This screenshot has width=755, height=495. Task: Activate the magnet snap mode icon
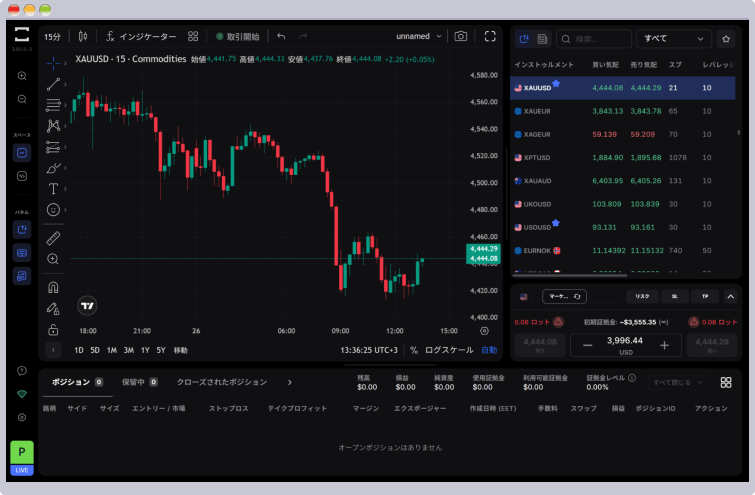[53, 287]
